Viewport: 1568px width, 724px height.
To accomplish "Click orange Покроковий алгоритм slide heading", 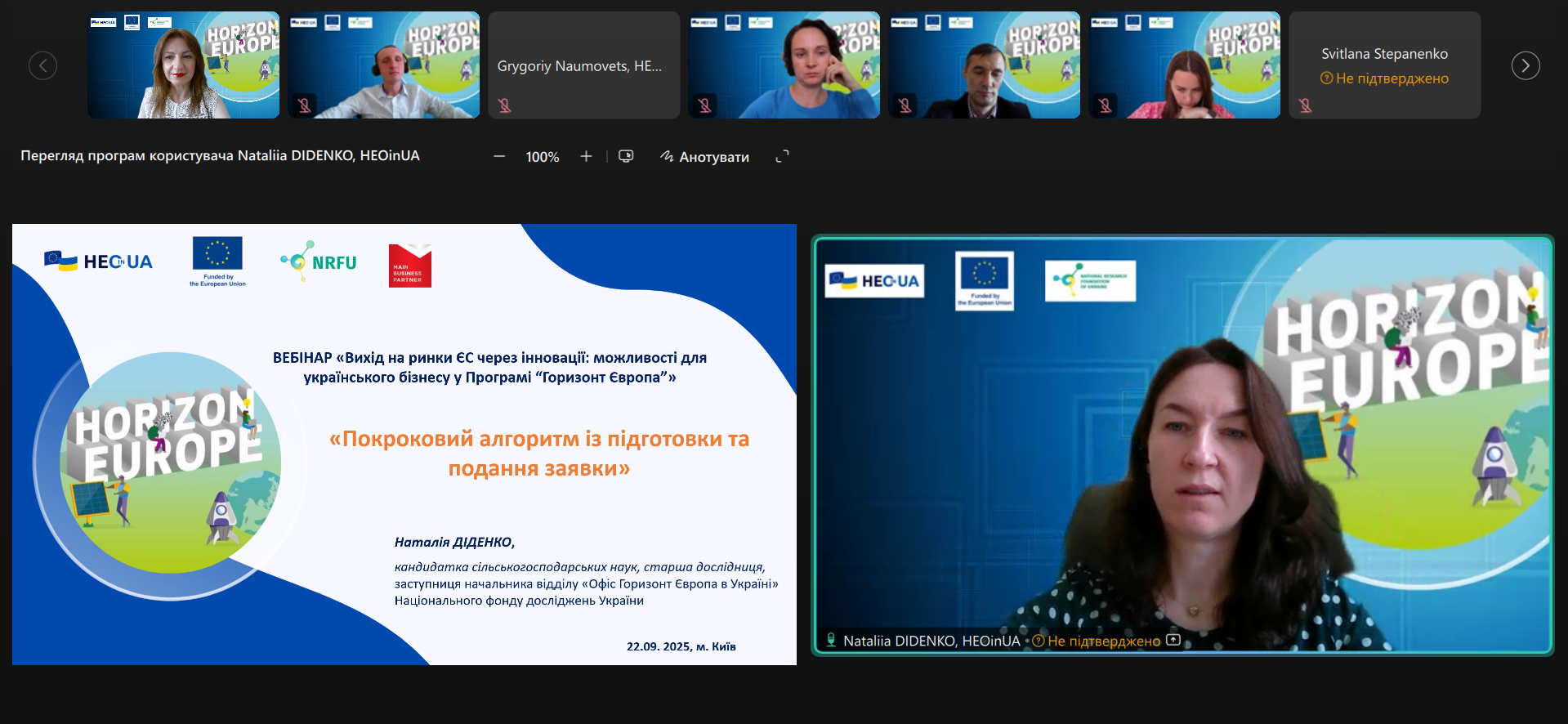I will (x=539, y=454).
